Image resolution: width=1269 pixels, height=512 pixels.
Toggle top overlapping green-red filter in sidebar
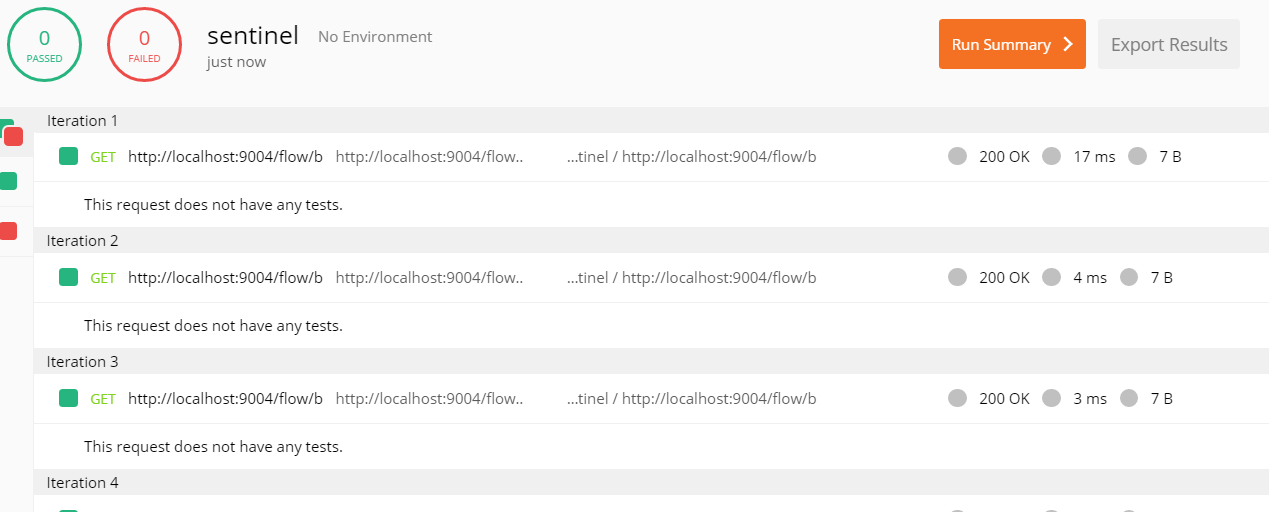point(11,133)
